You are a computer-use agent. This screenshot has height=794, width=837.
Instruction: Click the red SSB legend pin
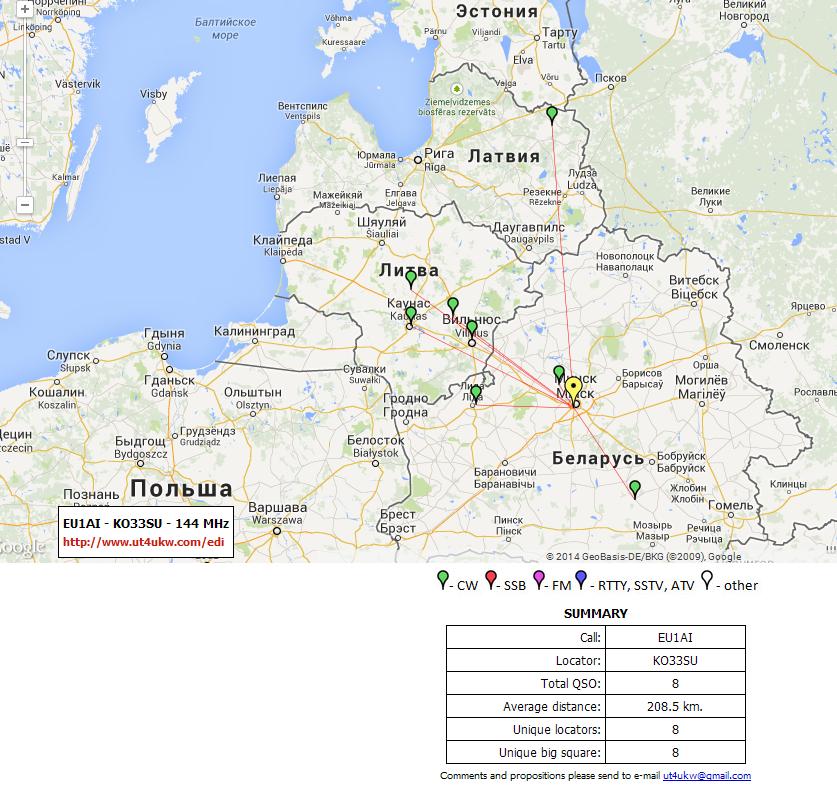(x=491, y=579)
